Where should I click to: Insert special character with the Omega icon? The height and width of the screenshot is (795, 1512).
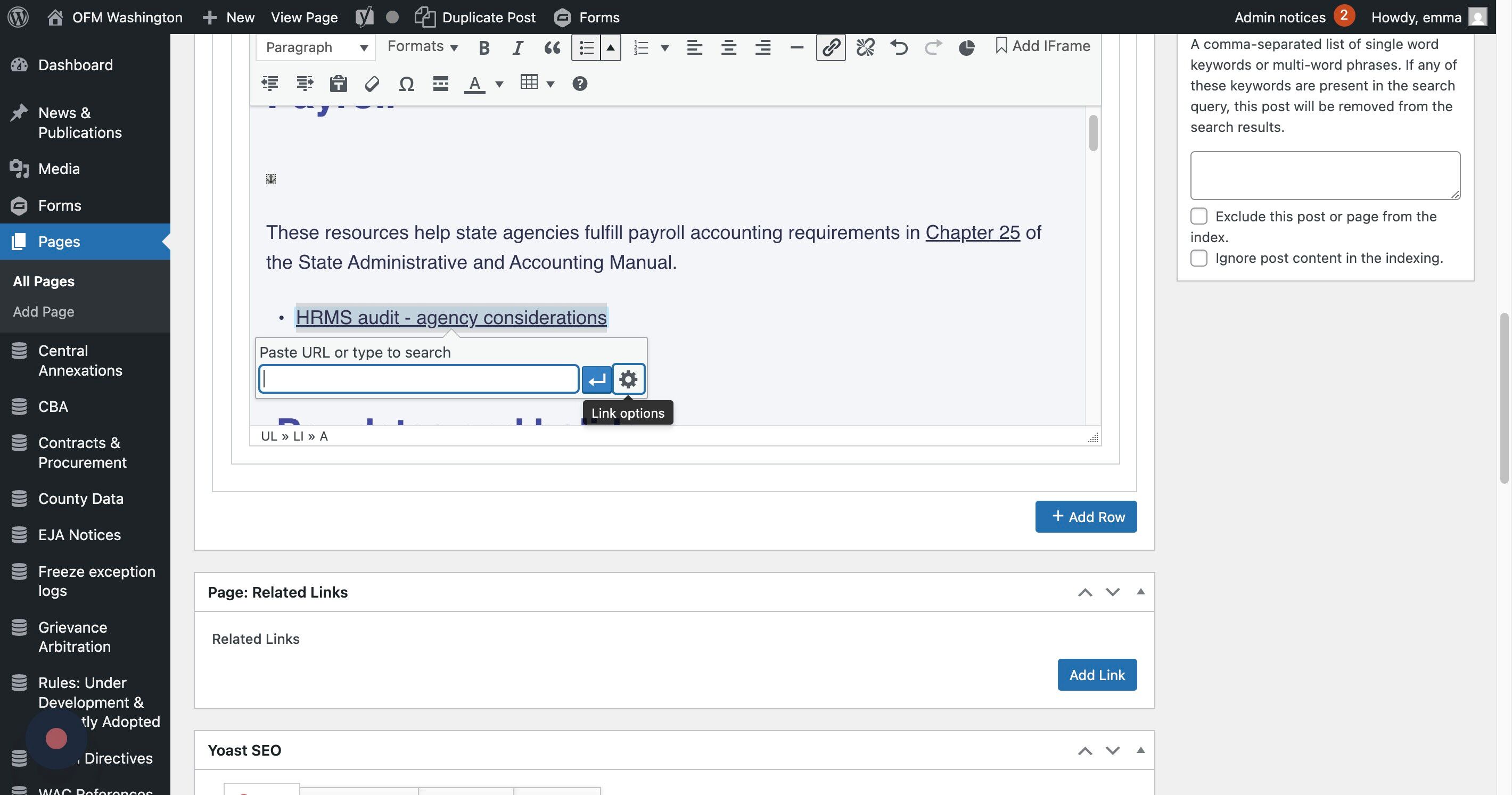tap(406, 84)
